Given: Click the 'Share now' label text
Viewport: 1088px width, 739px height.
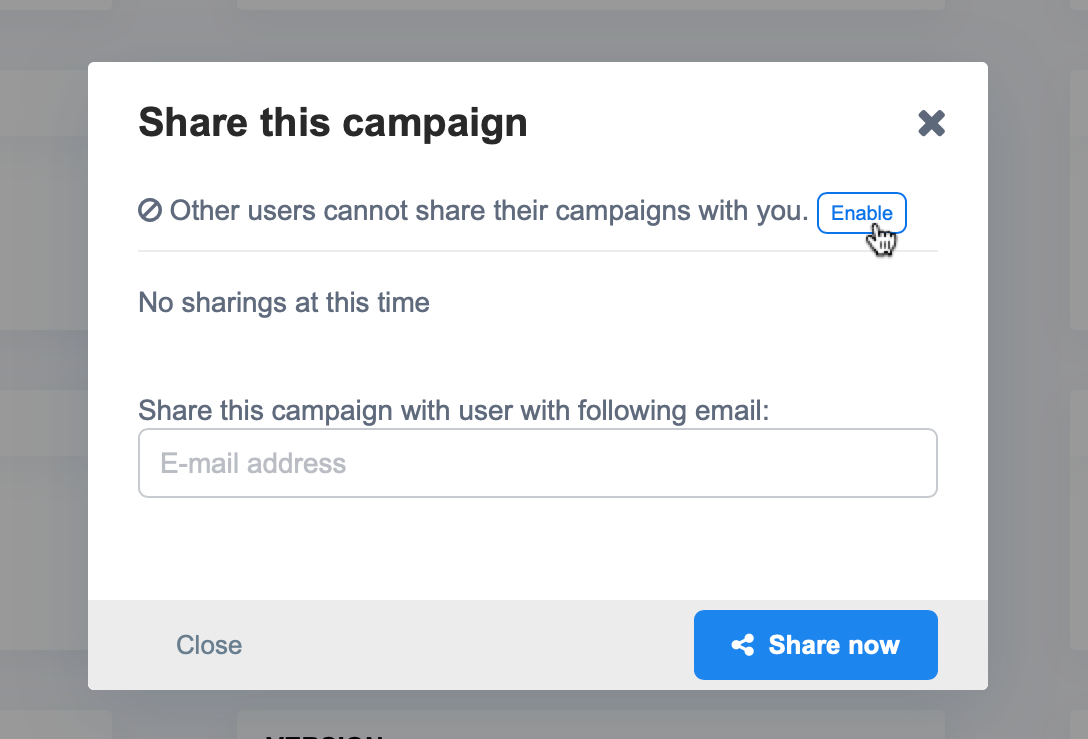Looking at the screenshot, I should coord(834,645).
